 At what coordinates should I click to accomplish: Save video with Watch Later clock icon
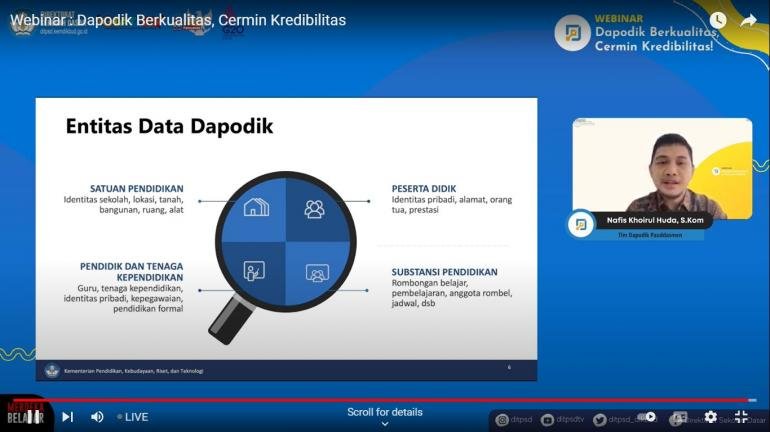(x=718, y=20)
